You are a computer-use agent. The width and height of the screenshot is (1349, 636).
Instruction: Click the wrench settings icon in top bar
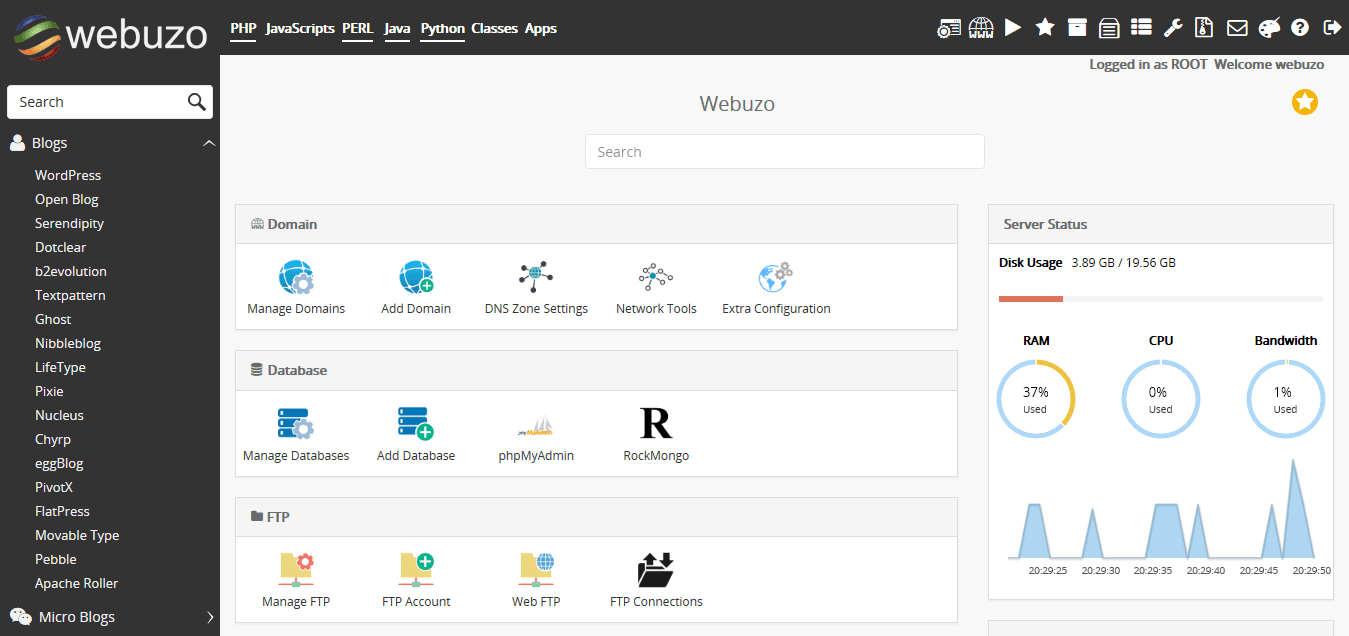(x=1173, y=28)
